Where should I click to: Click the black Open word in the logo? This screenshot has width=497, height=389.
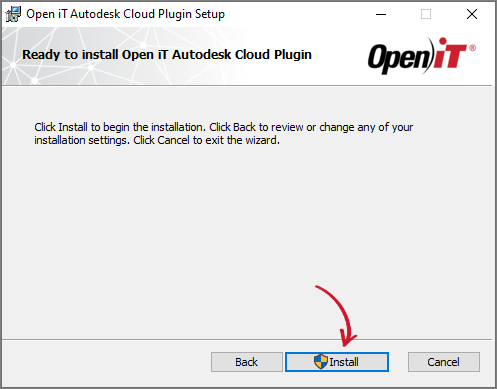(399, 58)
